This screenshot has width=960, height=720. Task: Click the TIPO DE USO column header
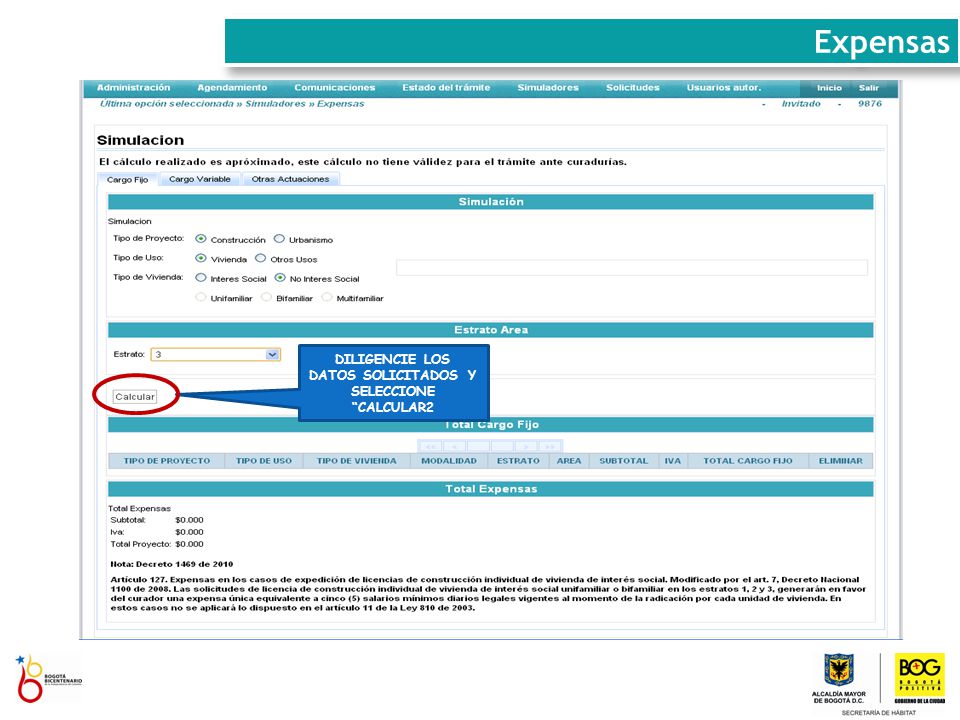click(264, 461)
